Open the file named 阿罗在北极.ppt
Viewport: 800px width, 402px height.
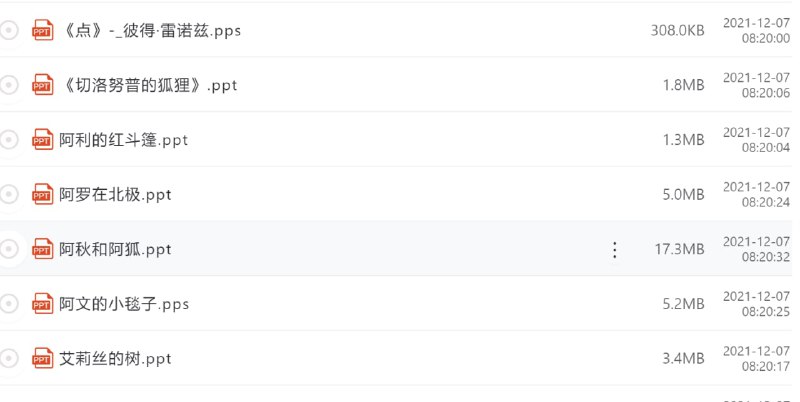[x=115, y=194]
